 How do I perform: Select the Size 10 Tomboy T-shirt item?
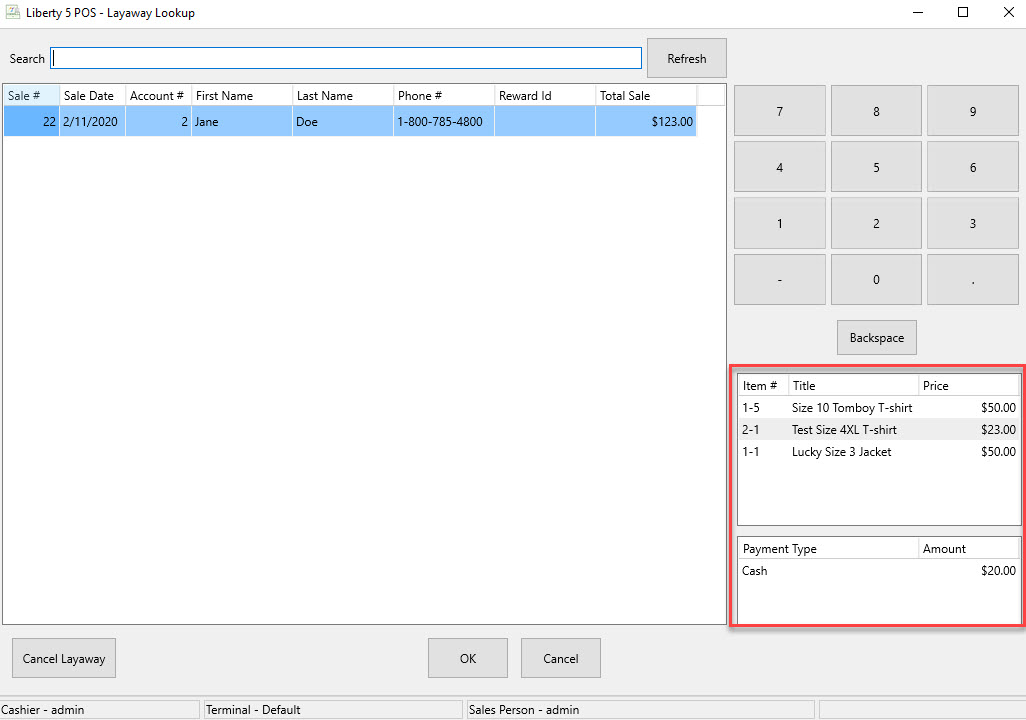pos(879,408)
